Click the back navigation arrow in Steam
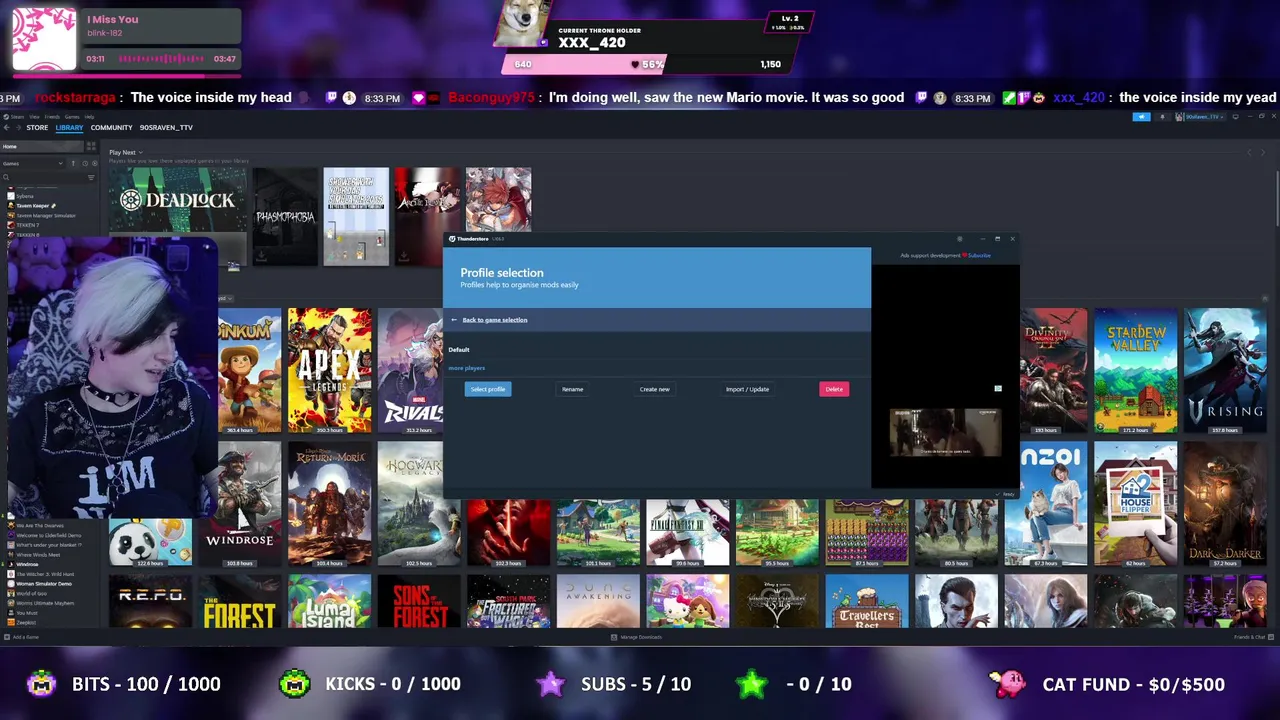 click(x=6, y=128)
